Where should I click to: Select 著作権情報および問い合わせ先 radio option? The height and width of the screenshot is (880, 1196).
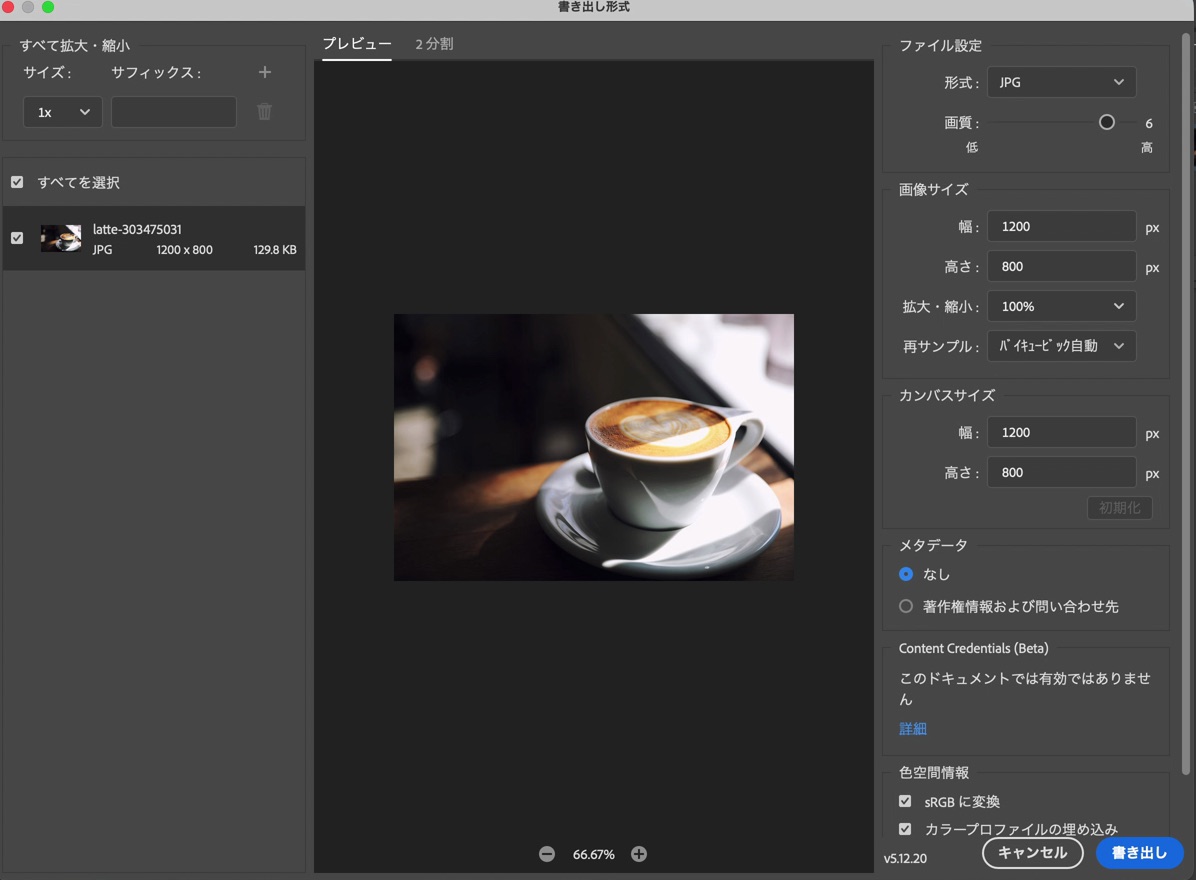point(905,606)
